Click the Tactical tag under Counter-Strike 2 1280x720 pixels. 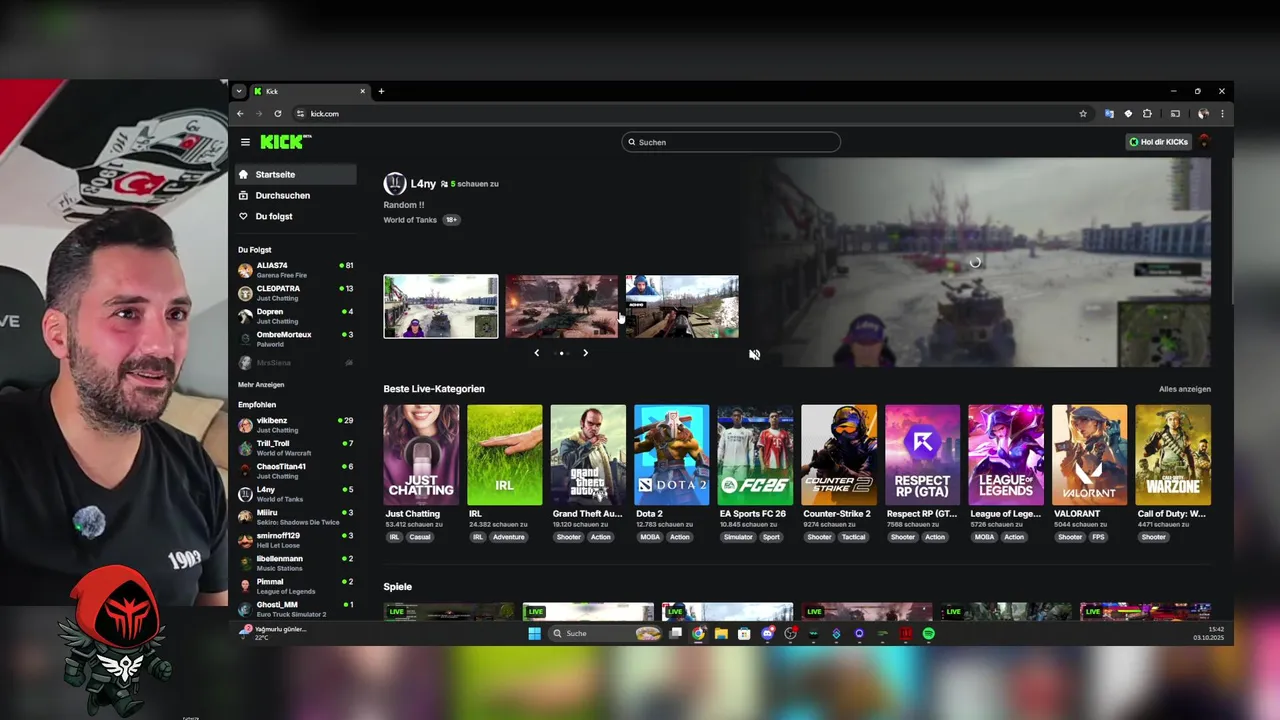tap(853, 537)
